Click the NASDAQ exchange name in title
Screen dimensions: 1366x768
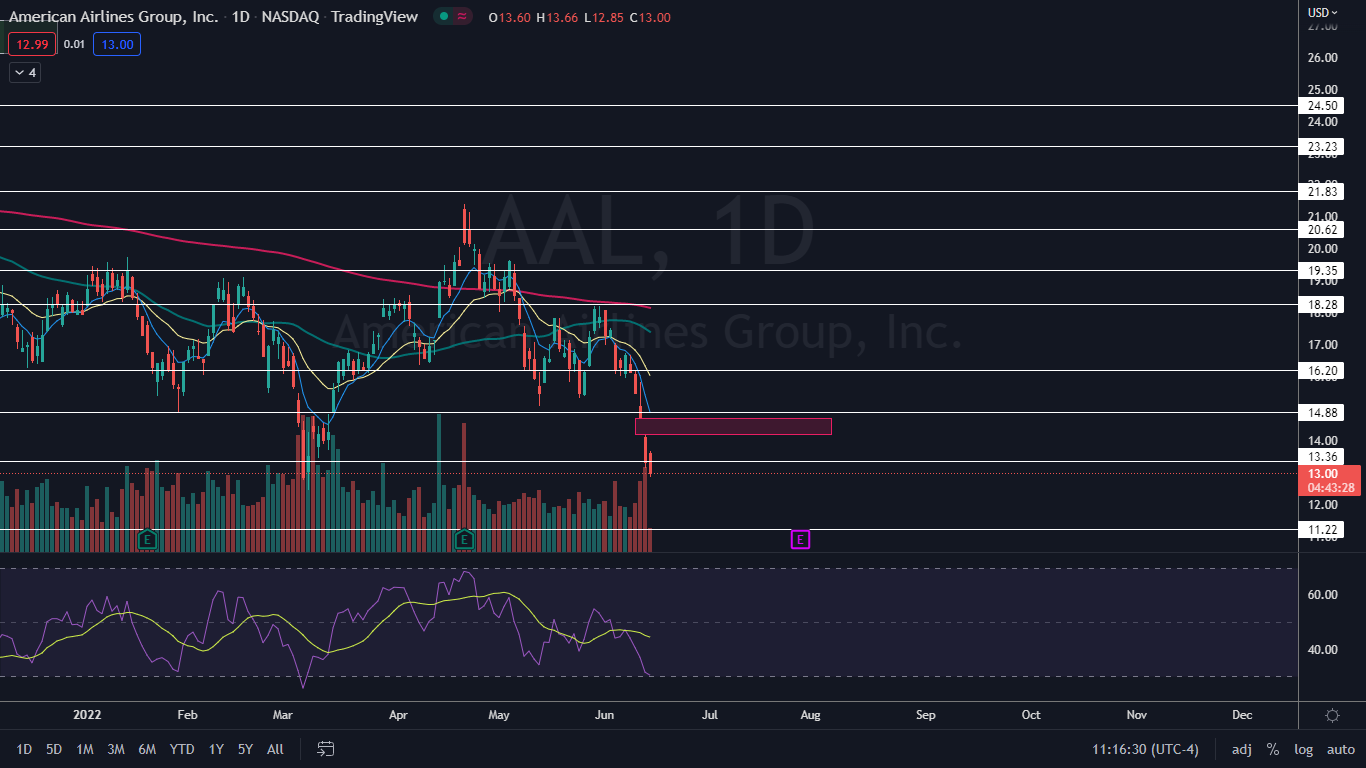coord(290,17)
